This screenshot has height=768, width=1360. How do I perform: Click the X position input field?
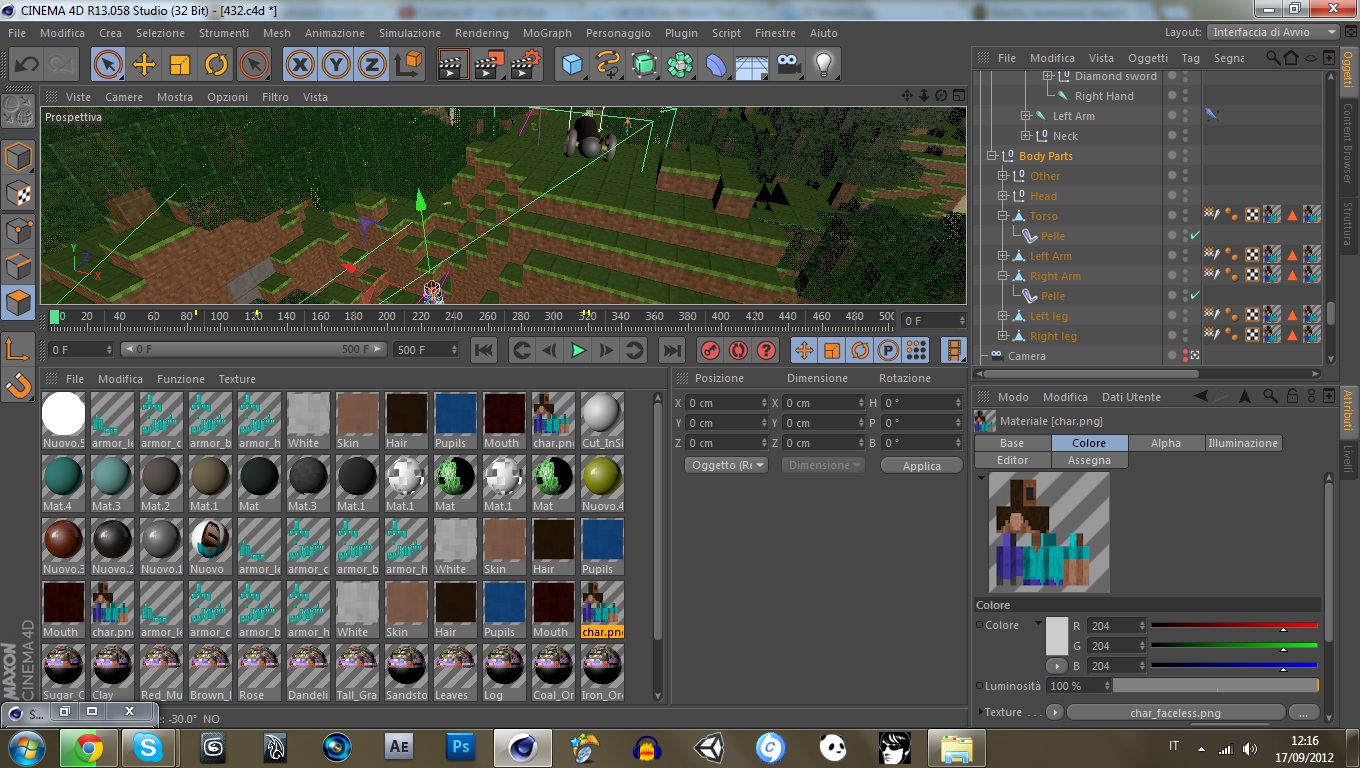727,403
